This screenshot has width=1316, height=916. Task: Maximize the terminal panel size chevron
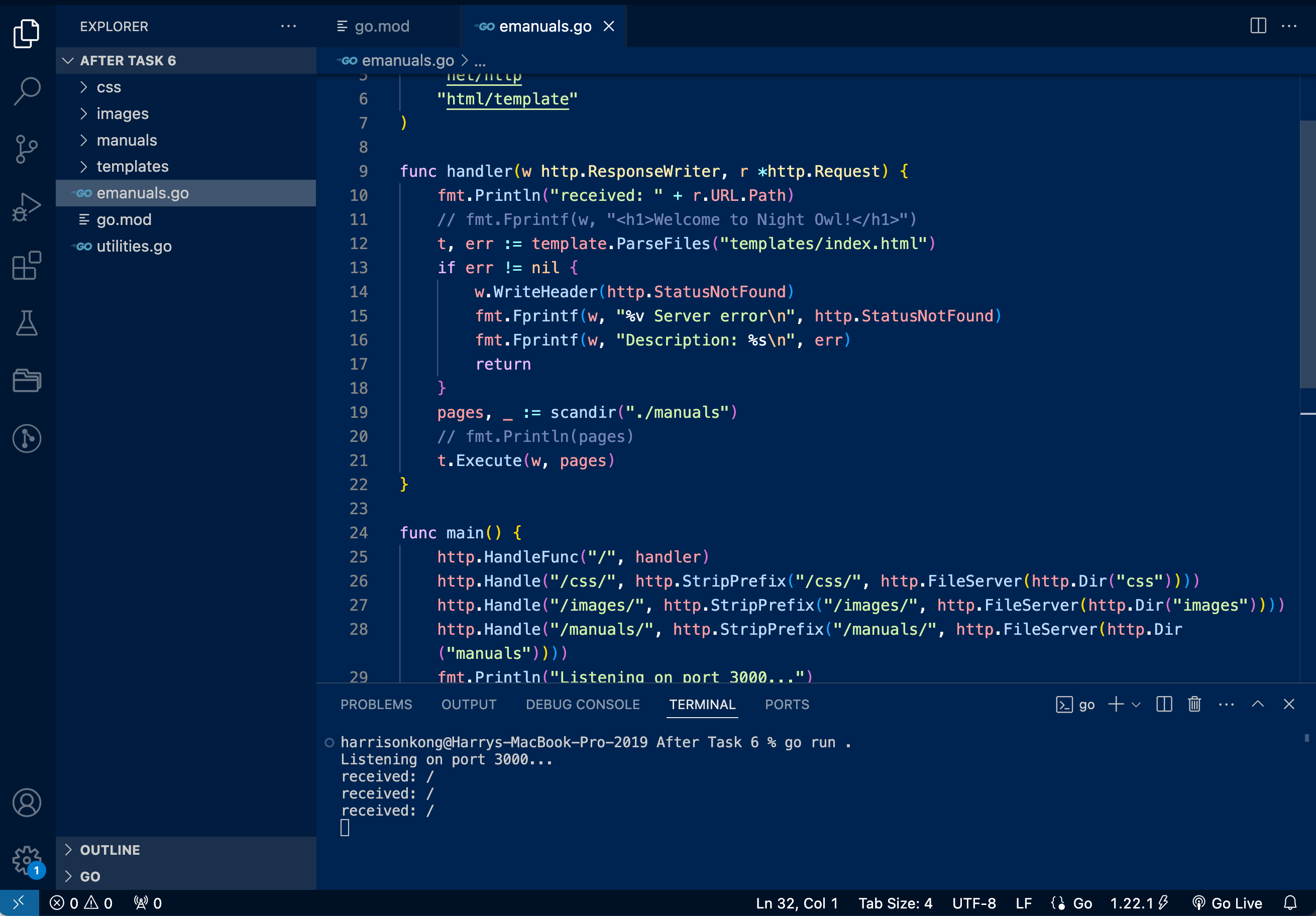(x=1258, y=704)
